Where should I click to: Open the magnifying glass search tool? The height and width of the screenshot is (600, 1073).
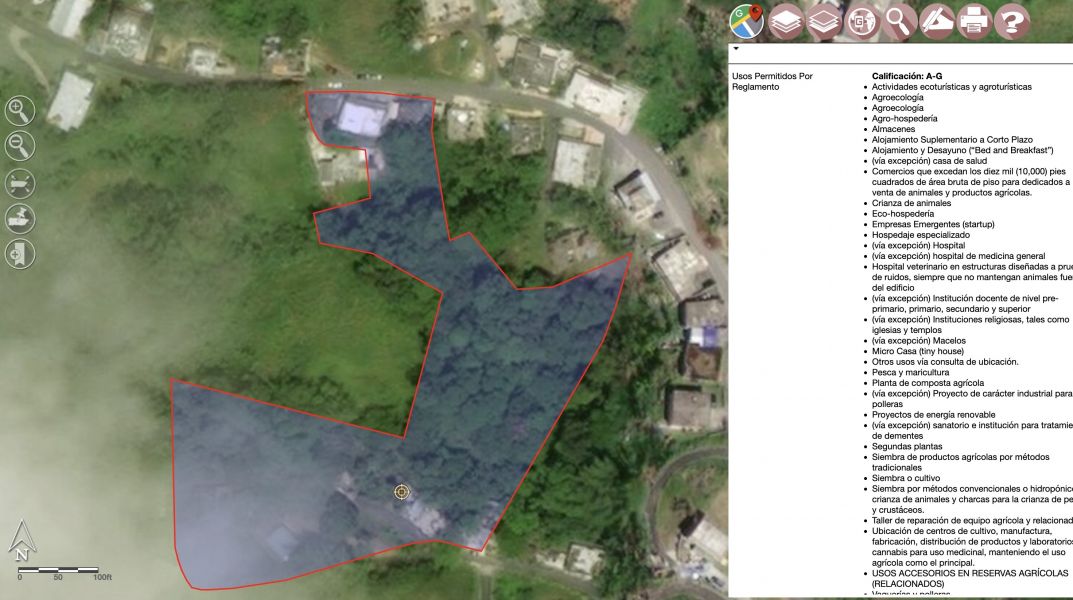pos(900,20)
